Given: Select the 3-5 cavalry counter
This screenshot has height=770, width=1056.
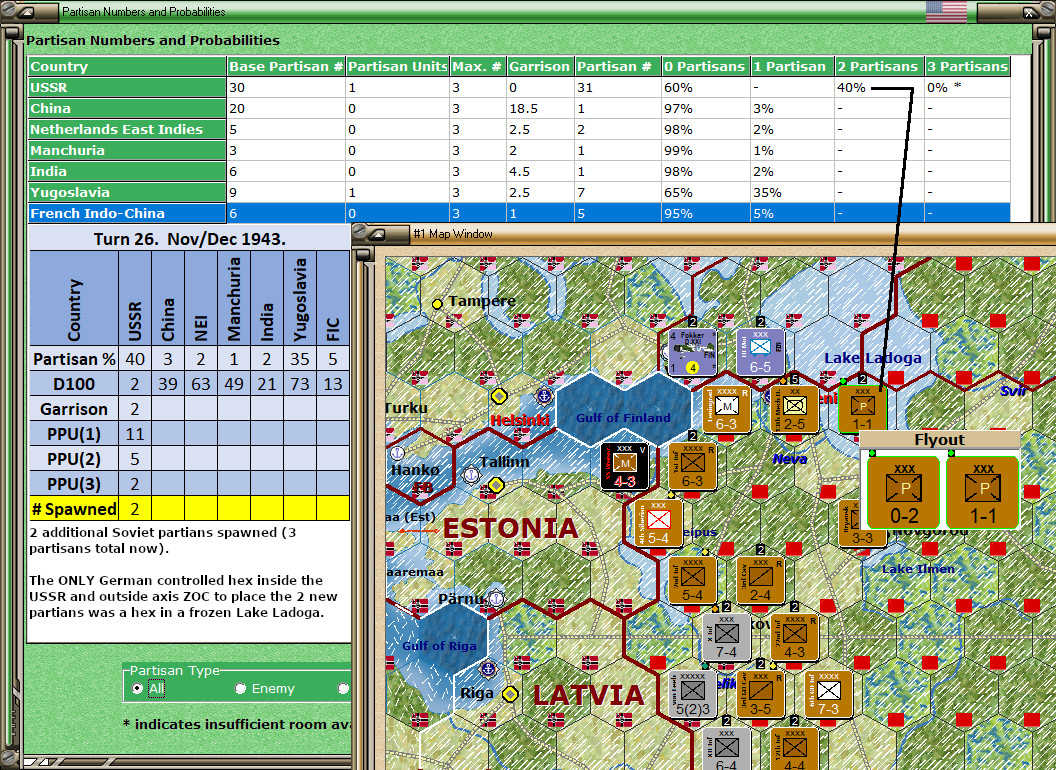Looking at the screenshot, I should (x=760, y=695).
